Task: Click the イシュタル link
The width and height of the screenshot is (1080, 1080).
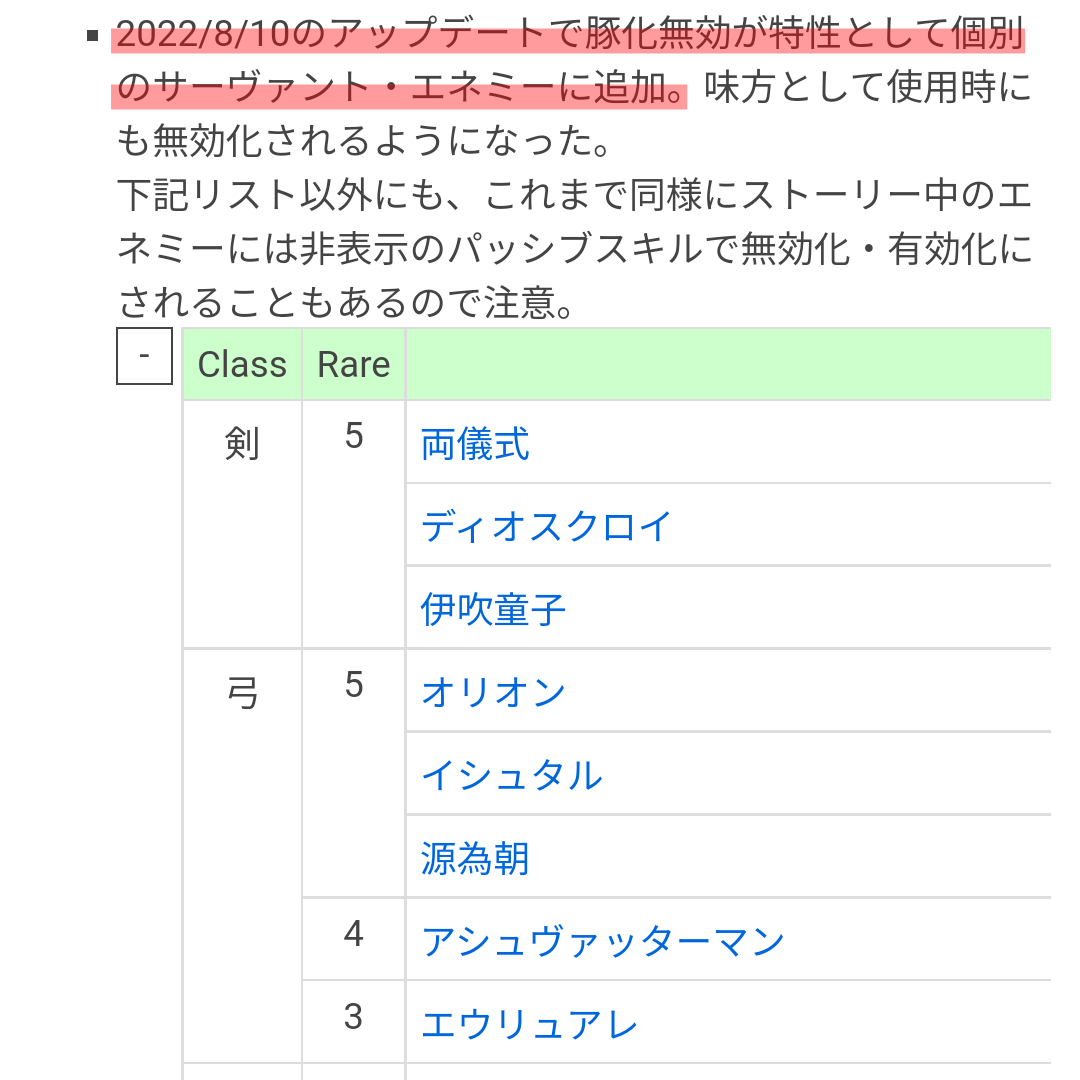Action: point(511,775)
